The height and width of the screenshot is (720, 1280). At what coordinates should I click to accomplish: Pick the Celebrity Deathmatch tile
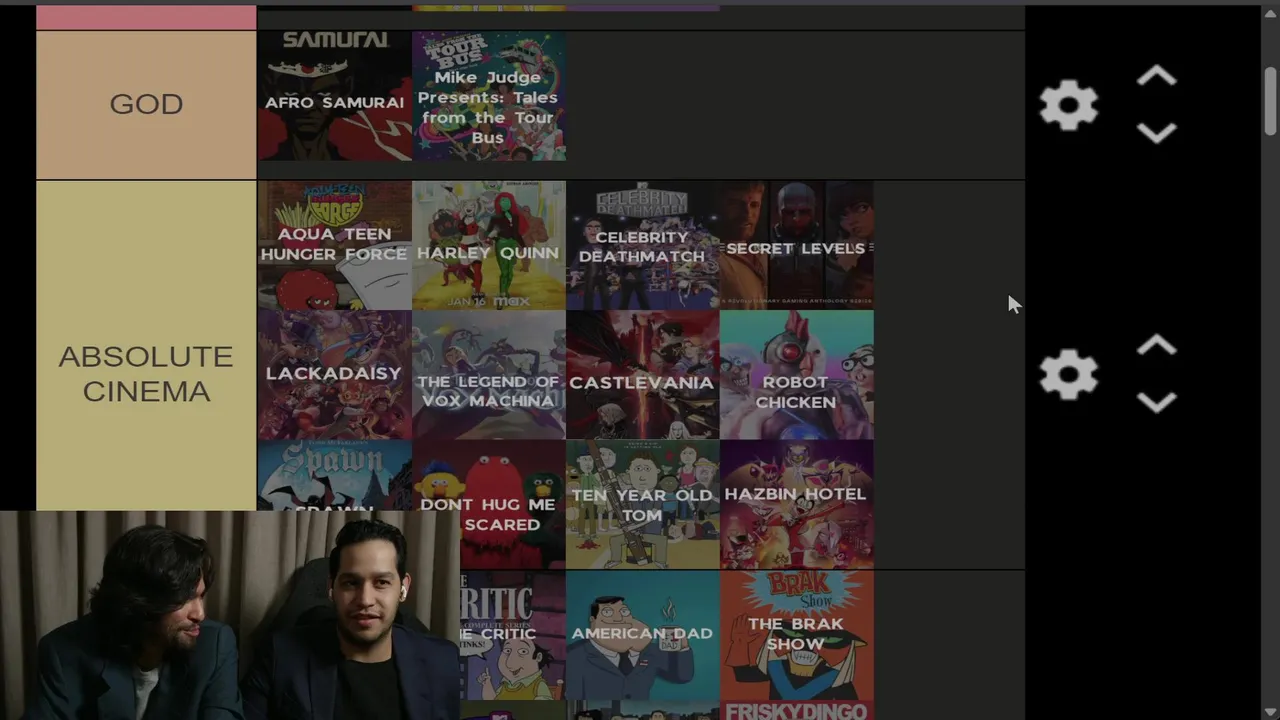(643, 245)
